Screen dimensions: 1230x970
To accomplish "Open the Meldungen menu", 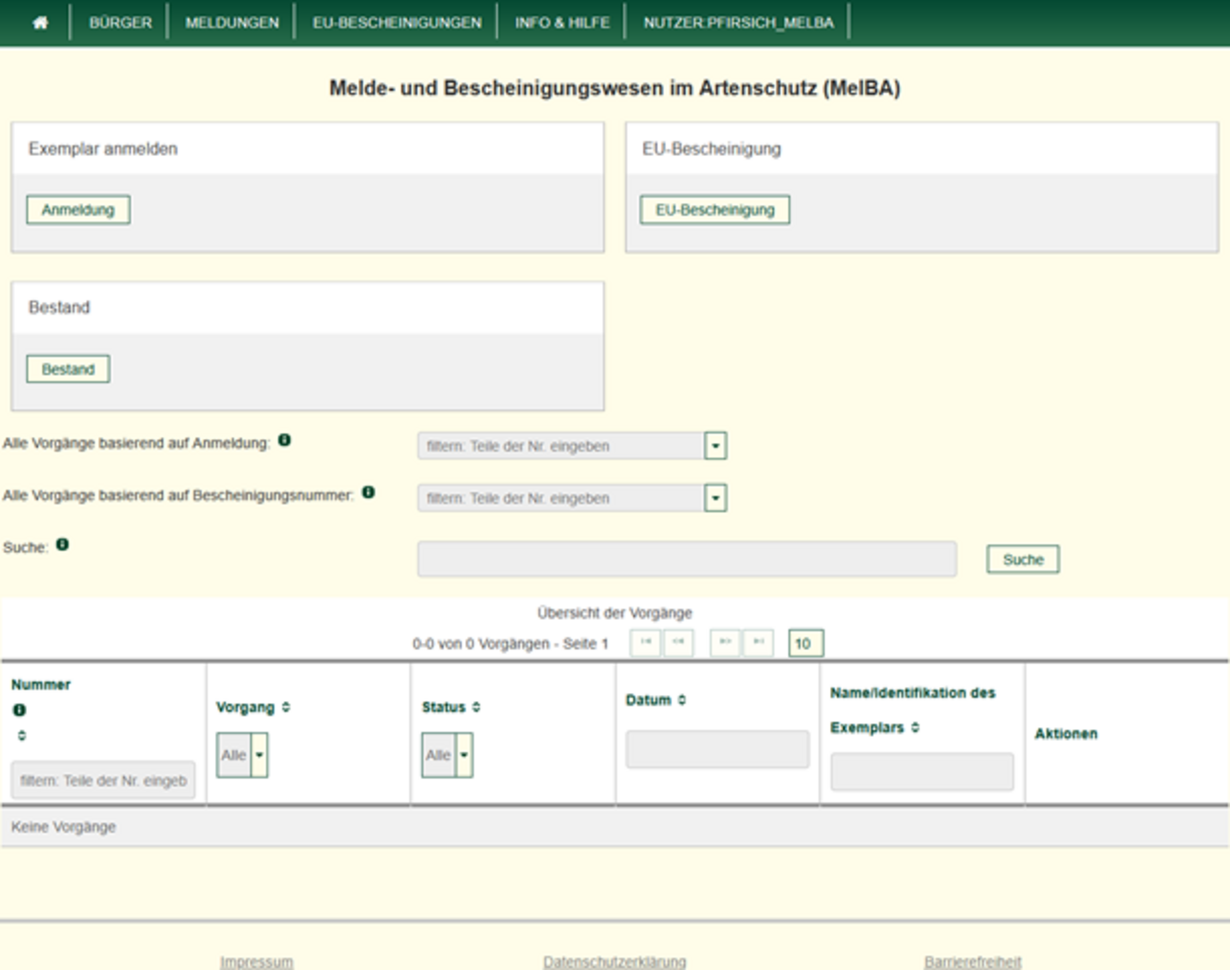I will tap(232, 22).
